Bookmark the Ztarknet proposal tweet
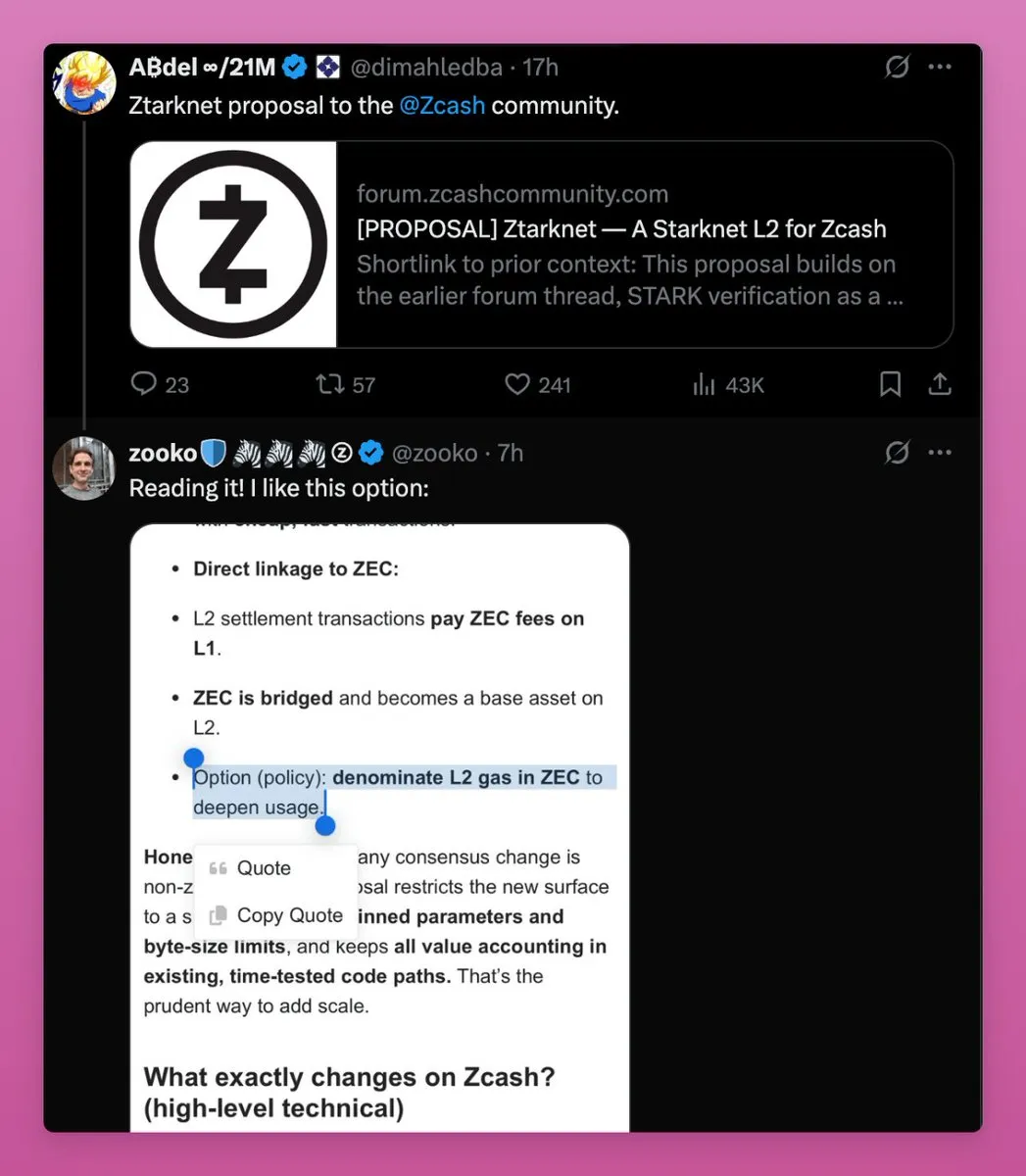The height and width of the screenshot is (1176, 1026). coord(890,384)
